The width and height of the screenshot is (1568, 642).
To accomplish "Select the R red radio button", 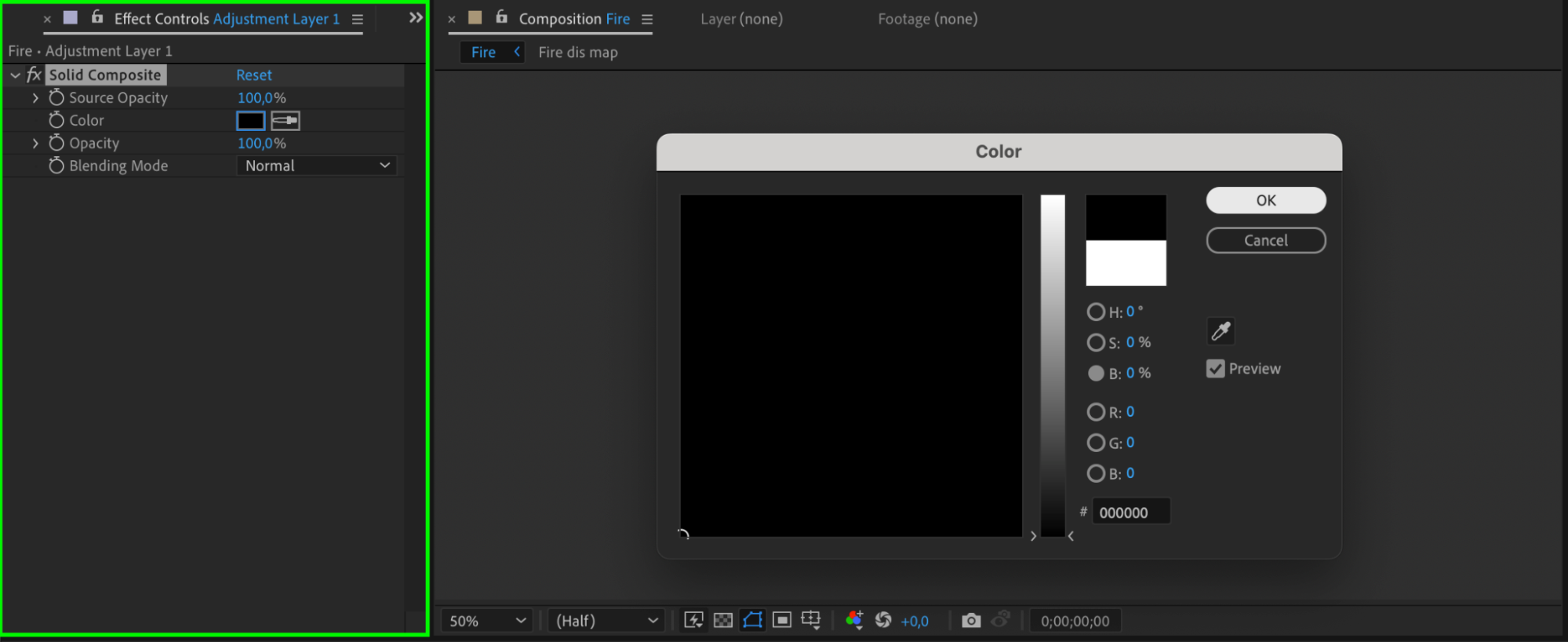I will [x=1096, y=412].
